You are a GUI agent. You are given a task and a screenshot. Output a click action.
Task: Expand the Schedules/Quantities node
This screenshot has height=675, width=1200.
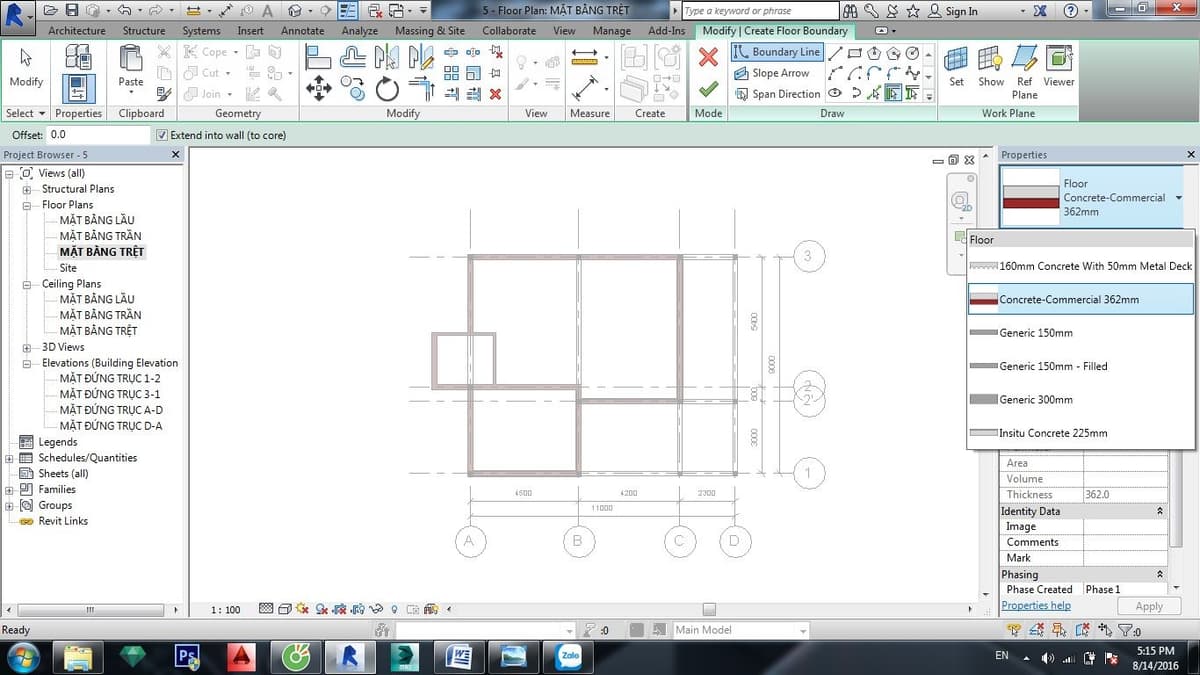pos(10,458)
